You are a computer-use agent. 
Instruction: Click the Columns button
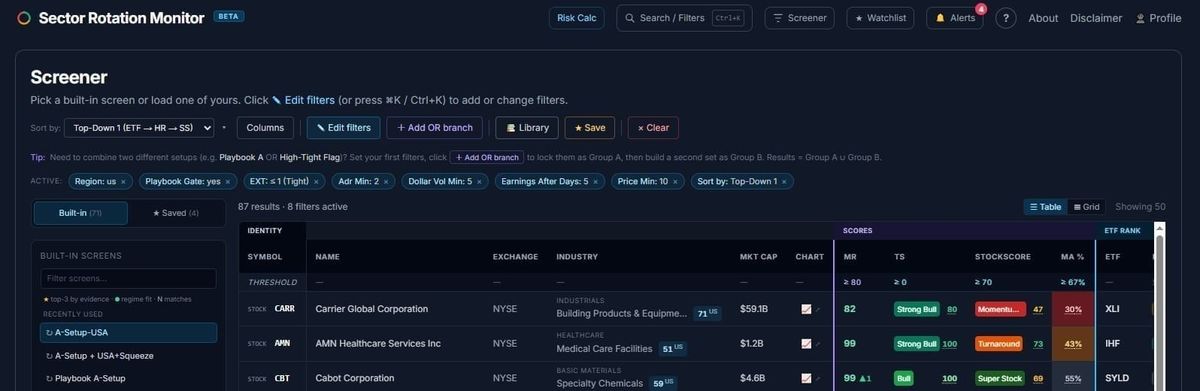point(265,128)
